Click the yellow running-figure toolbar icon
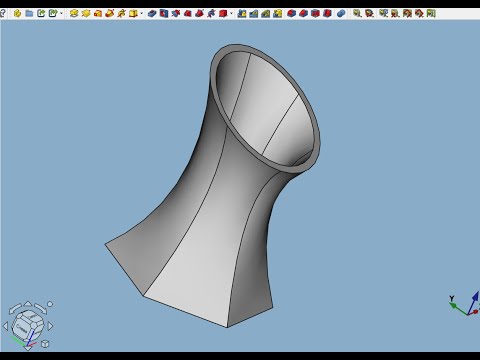480x360 pixels. [x=121, y=13]
